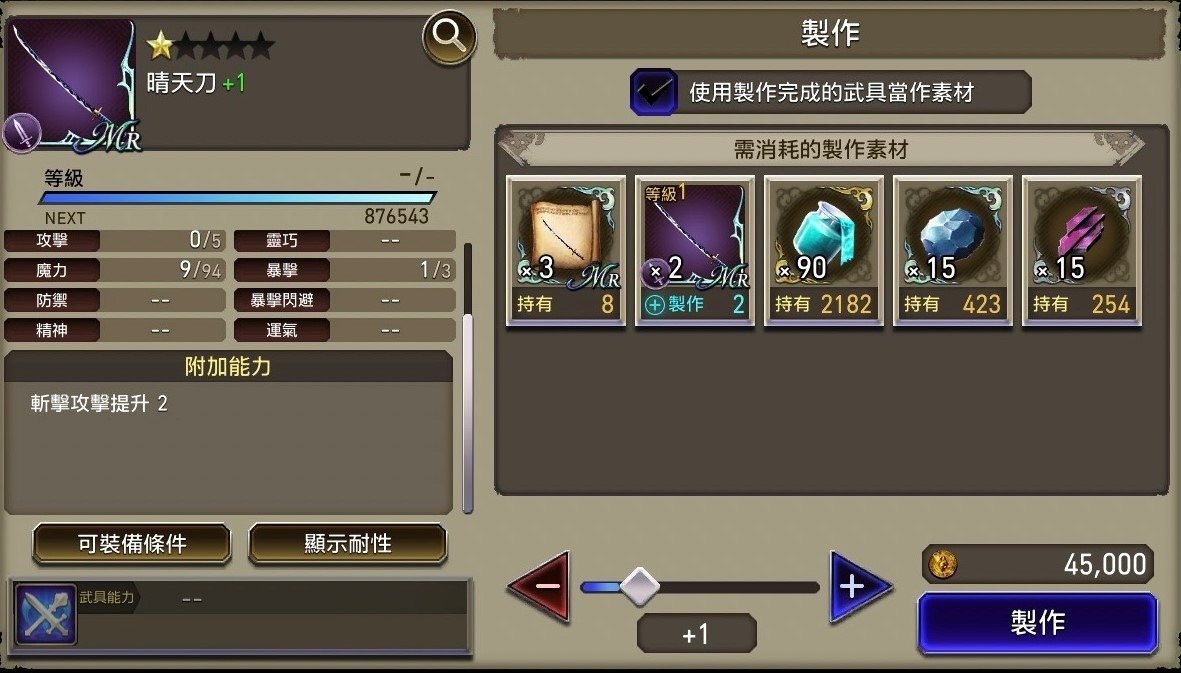Tap the 晴天刀 weapon portrait thumbnail
1181x673 pixels.
click(x=73, y=84)
